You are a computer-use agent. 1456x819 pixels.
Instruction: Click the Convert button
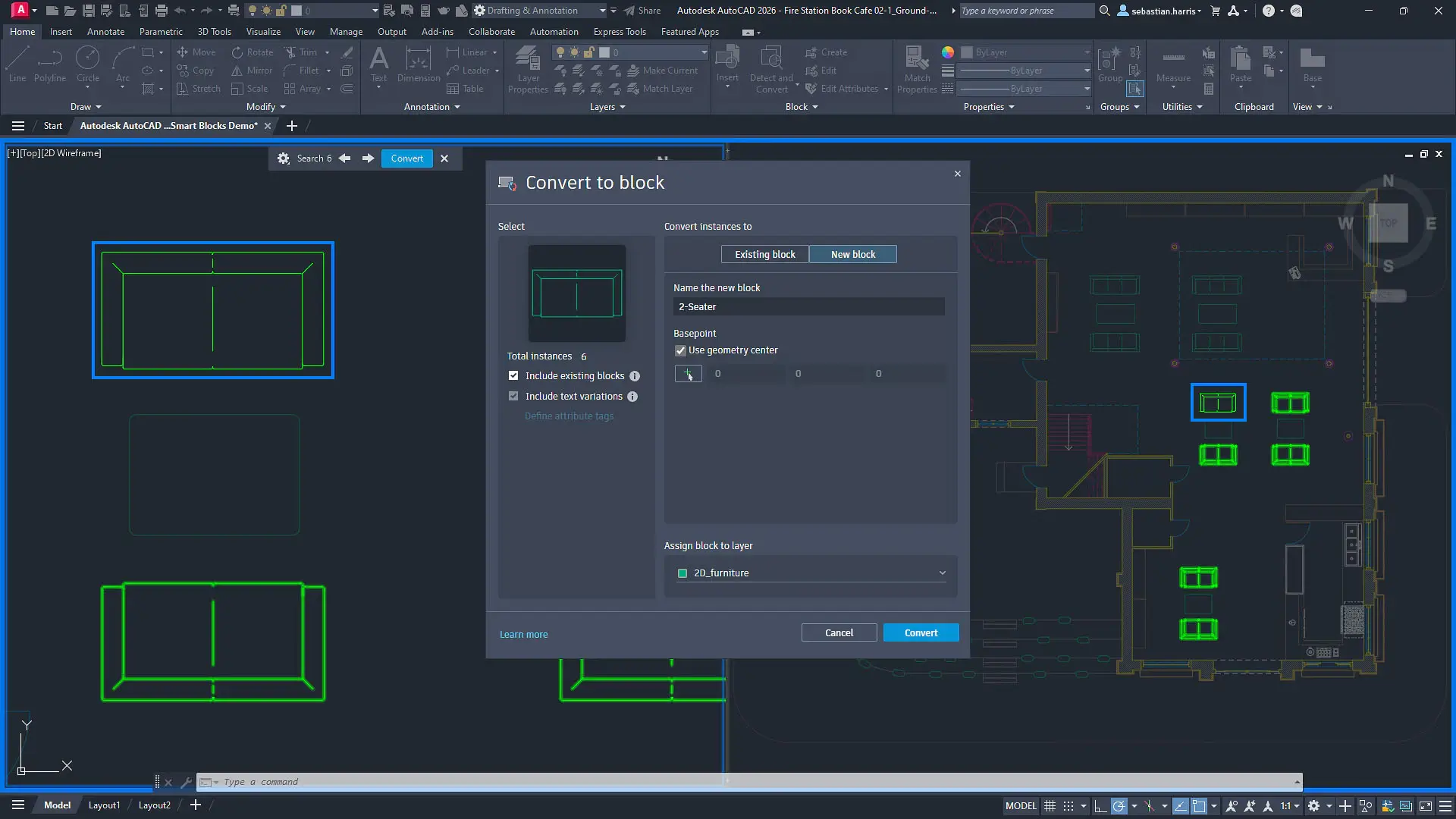click(921, 632)
